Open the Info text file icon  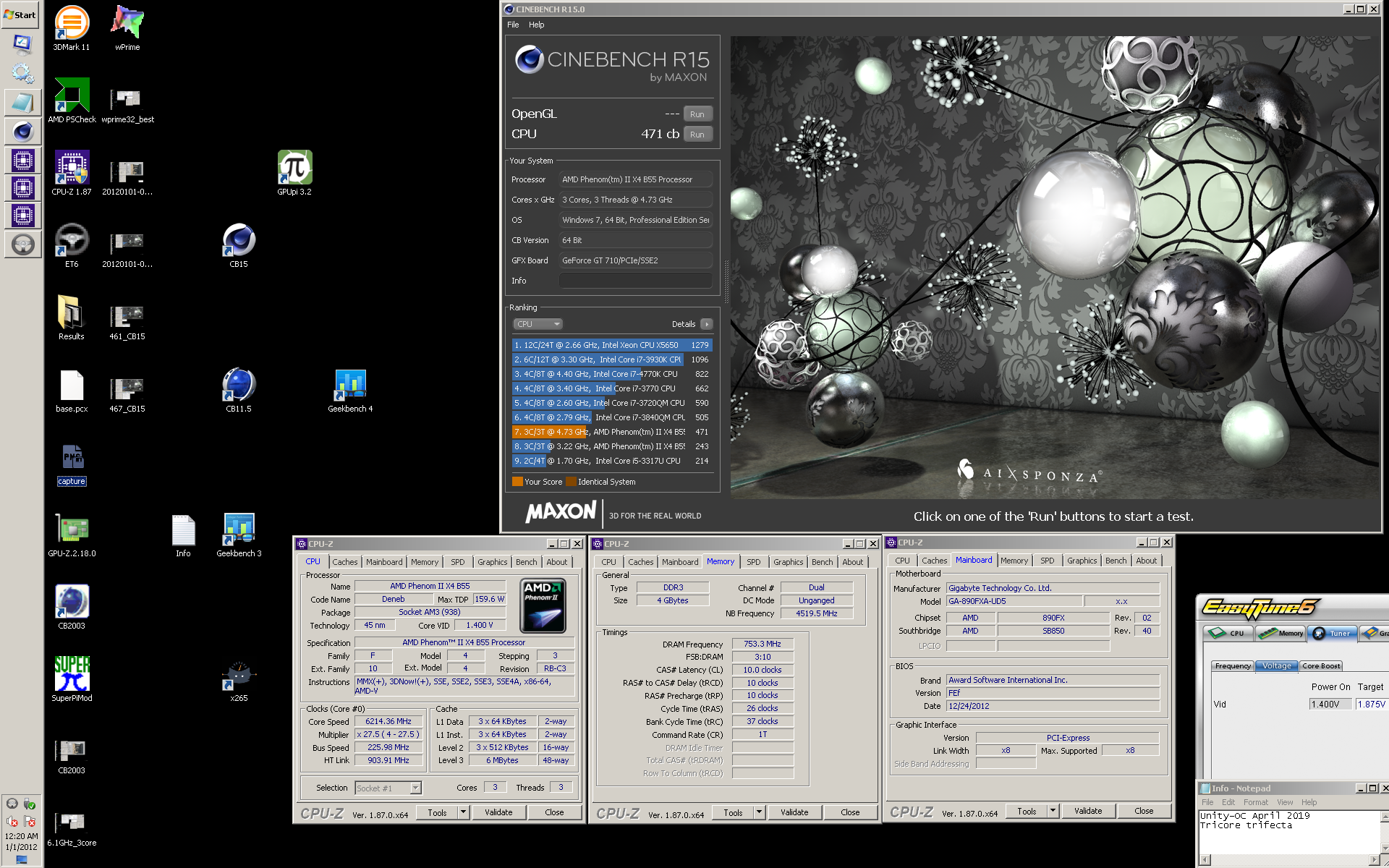[183, 534]
